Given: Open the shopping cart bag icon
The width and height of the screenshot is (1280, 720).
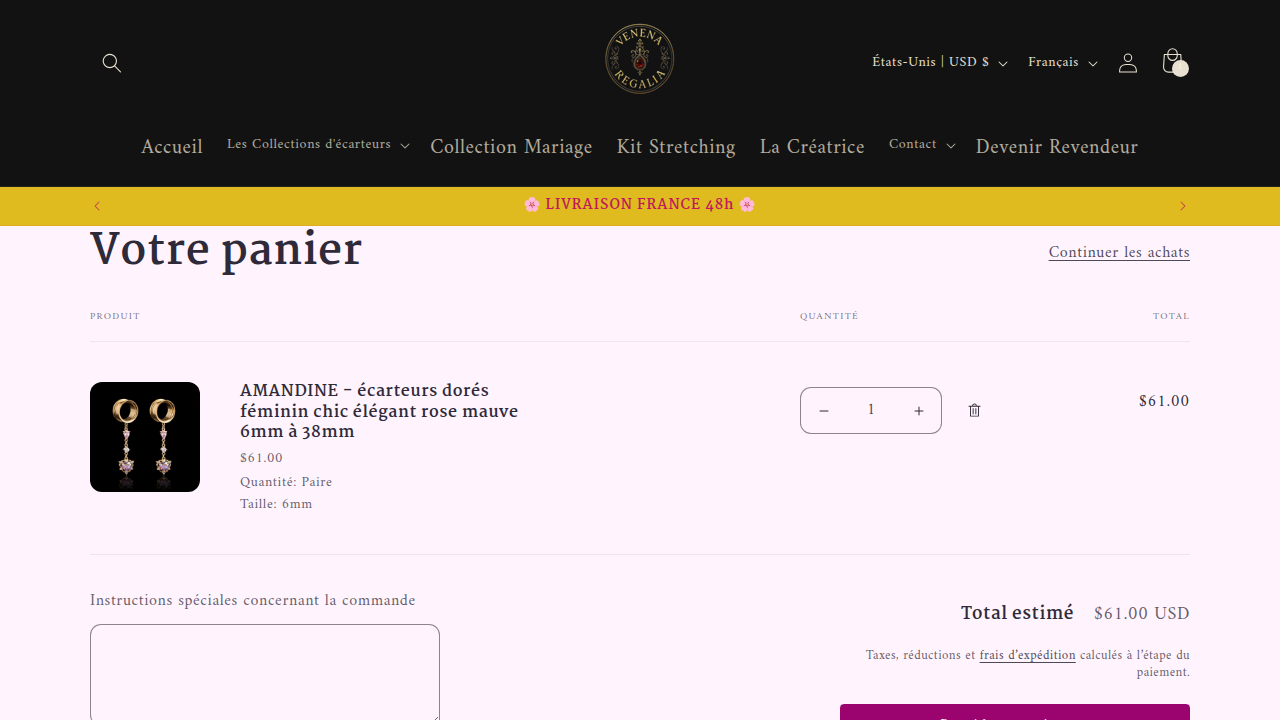Looking at the screenshot, I should coord(1173,63).
